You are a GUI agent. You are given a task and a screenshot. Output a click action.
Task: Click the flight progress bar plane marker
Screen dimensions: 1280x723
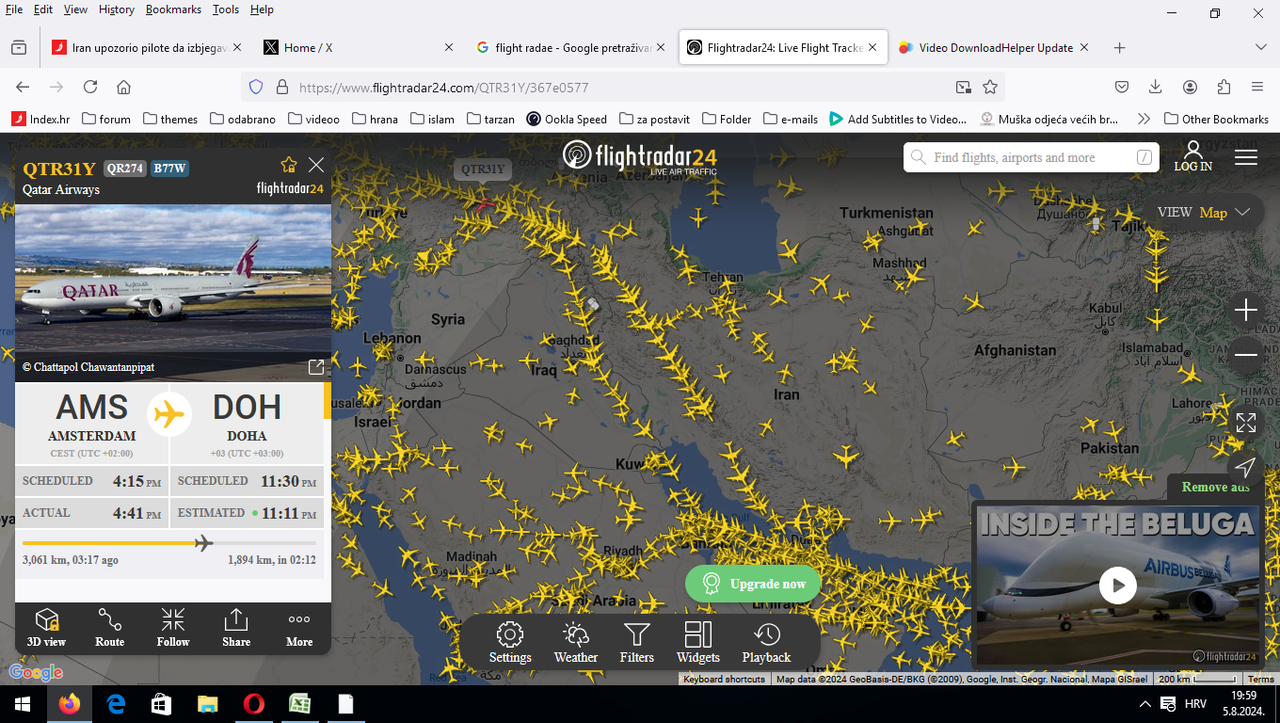click(203, 543)
